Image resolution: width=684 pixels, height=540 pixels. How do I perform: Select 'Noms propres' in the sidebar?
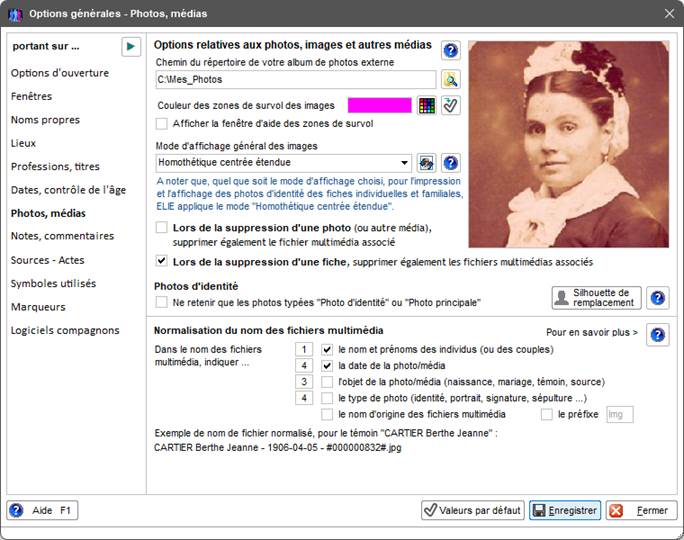point(45,120)
